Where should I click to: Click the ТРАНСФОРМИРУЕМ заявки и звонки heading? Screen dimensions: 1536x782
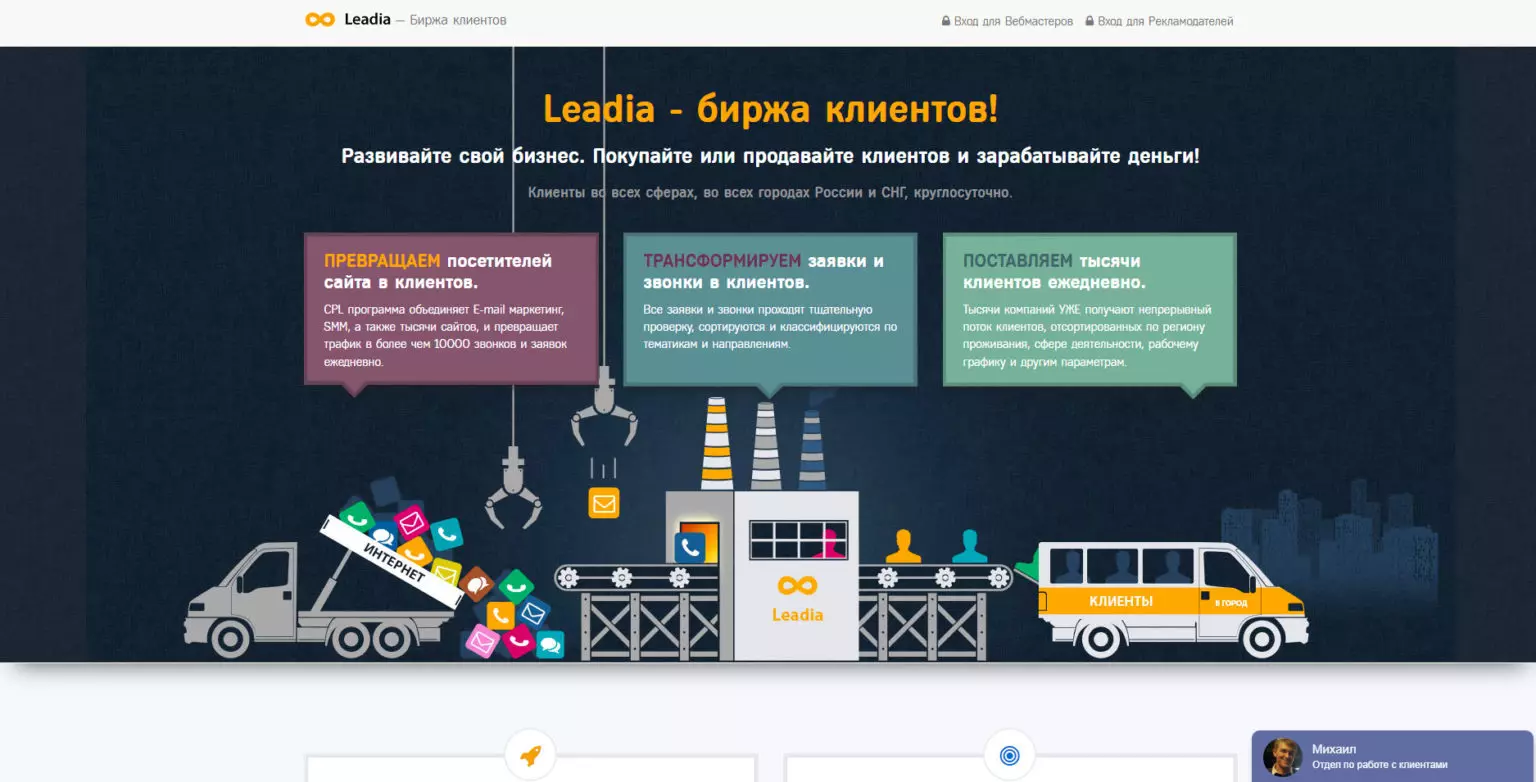coord(763,271)
